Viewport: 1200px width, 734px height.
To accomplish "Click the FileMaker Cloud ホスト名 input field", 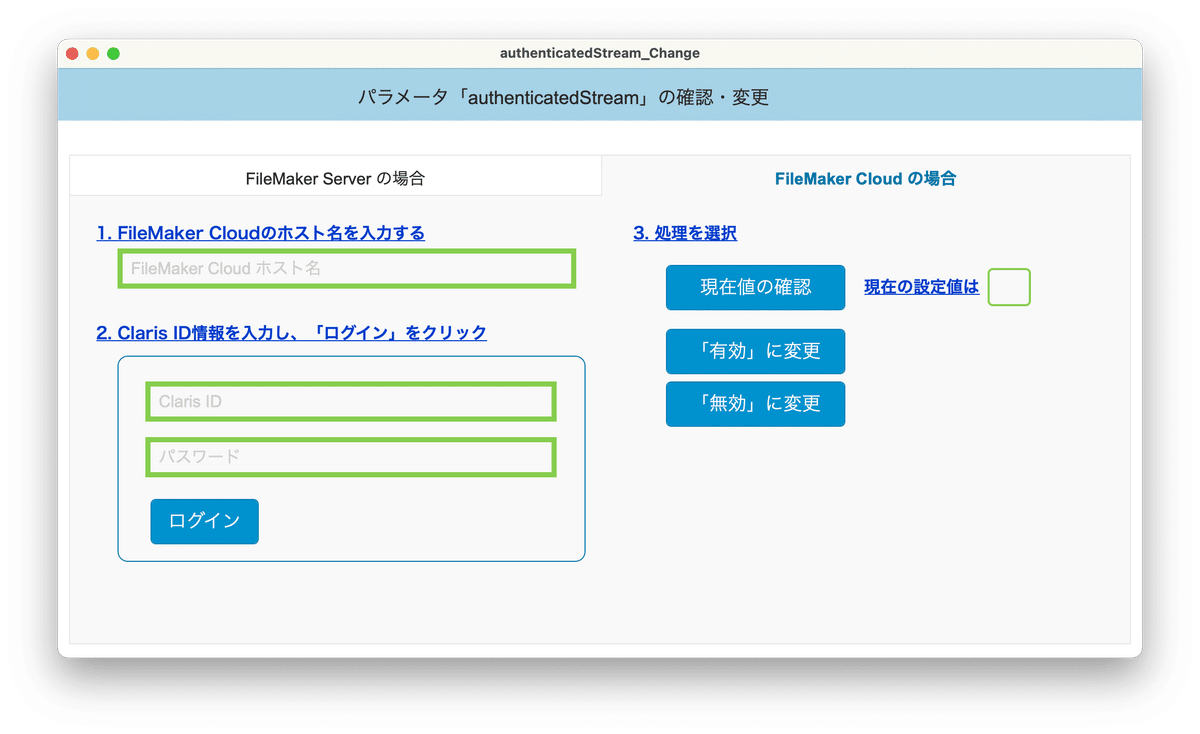I will [346, 268].
